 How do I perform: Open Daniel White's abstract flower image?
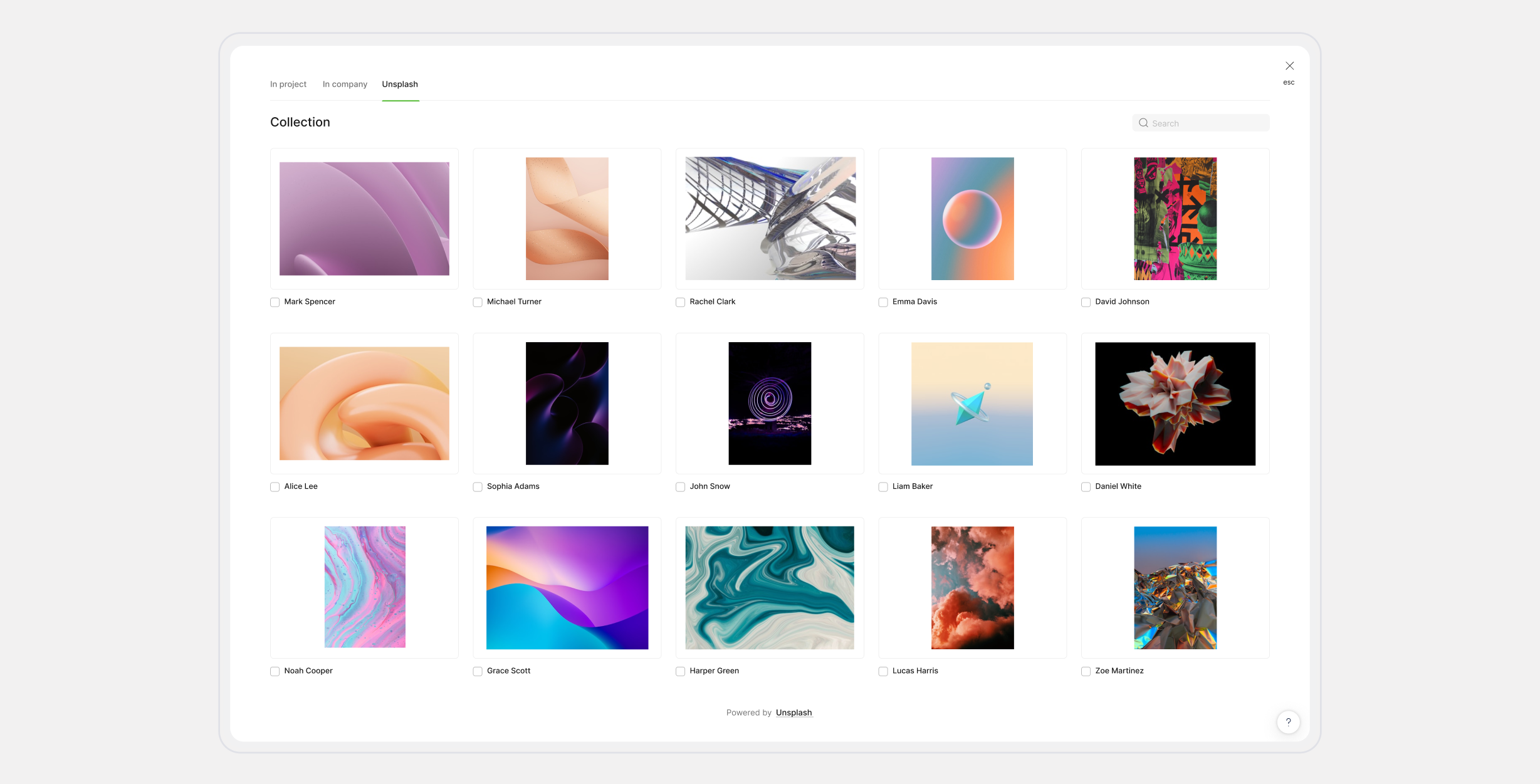click(1175, 404)
